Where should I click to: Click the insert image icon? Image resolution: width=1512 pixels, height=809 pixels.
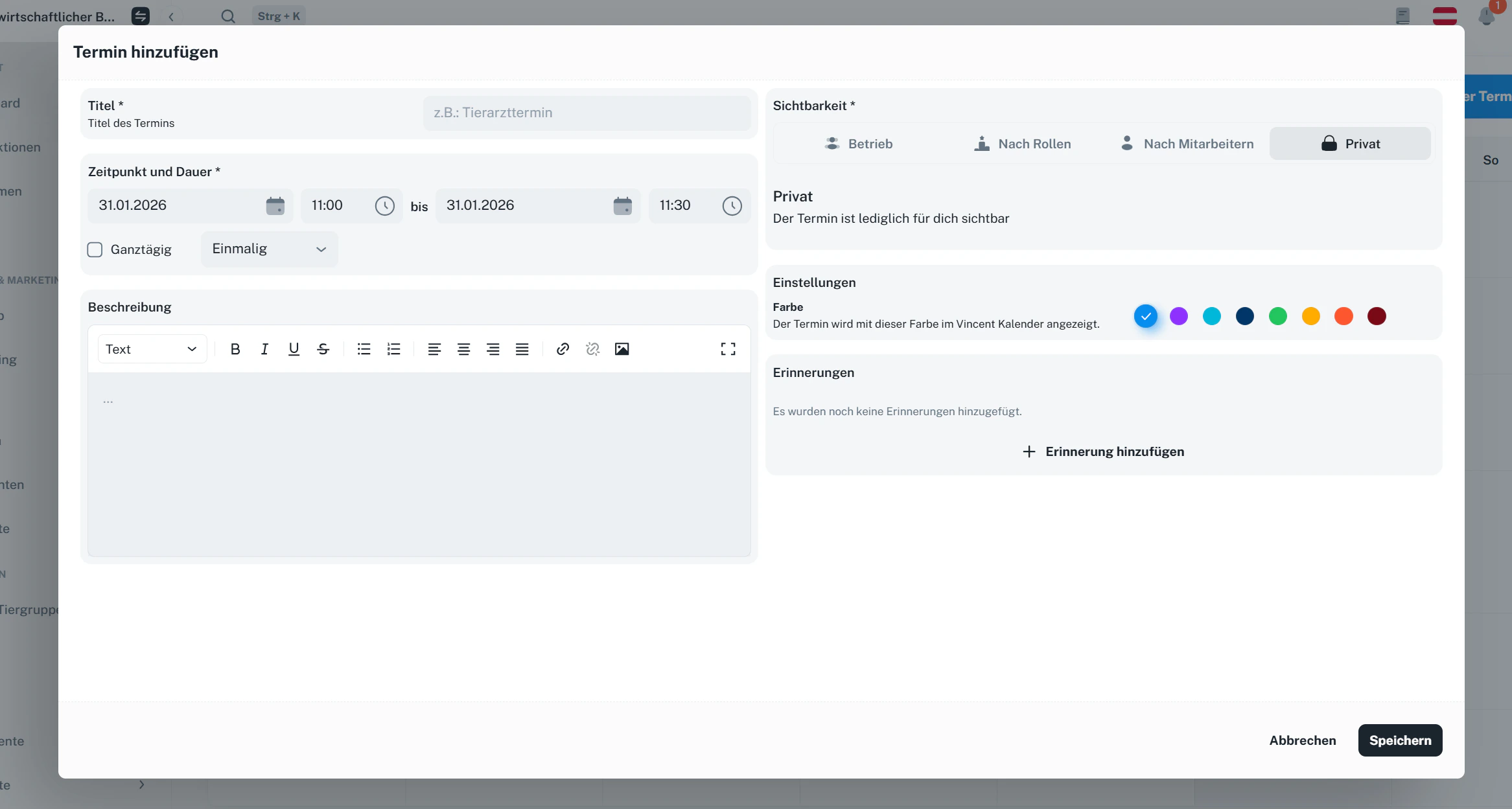(622, 349)
